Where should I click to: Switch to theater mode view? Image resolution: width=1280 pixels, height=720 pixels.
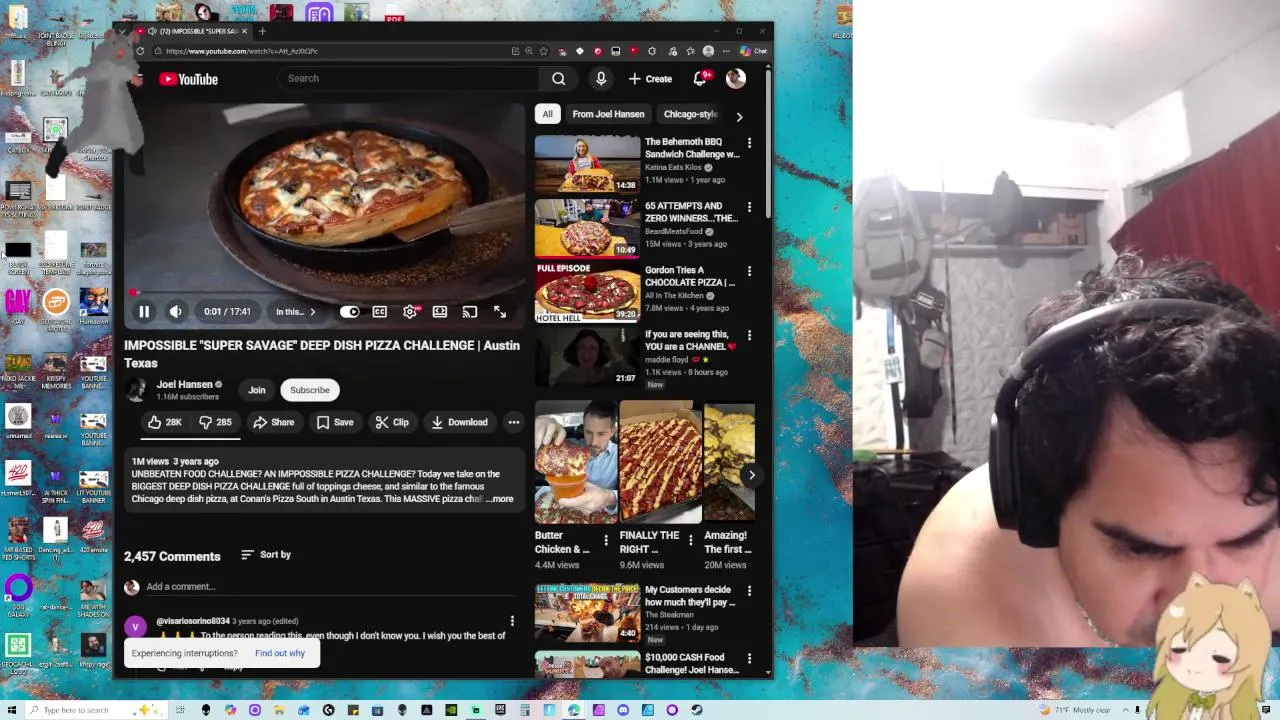(x=440, y=312)
